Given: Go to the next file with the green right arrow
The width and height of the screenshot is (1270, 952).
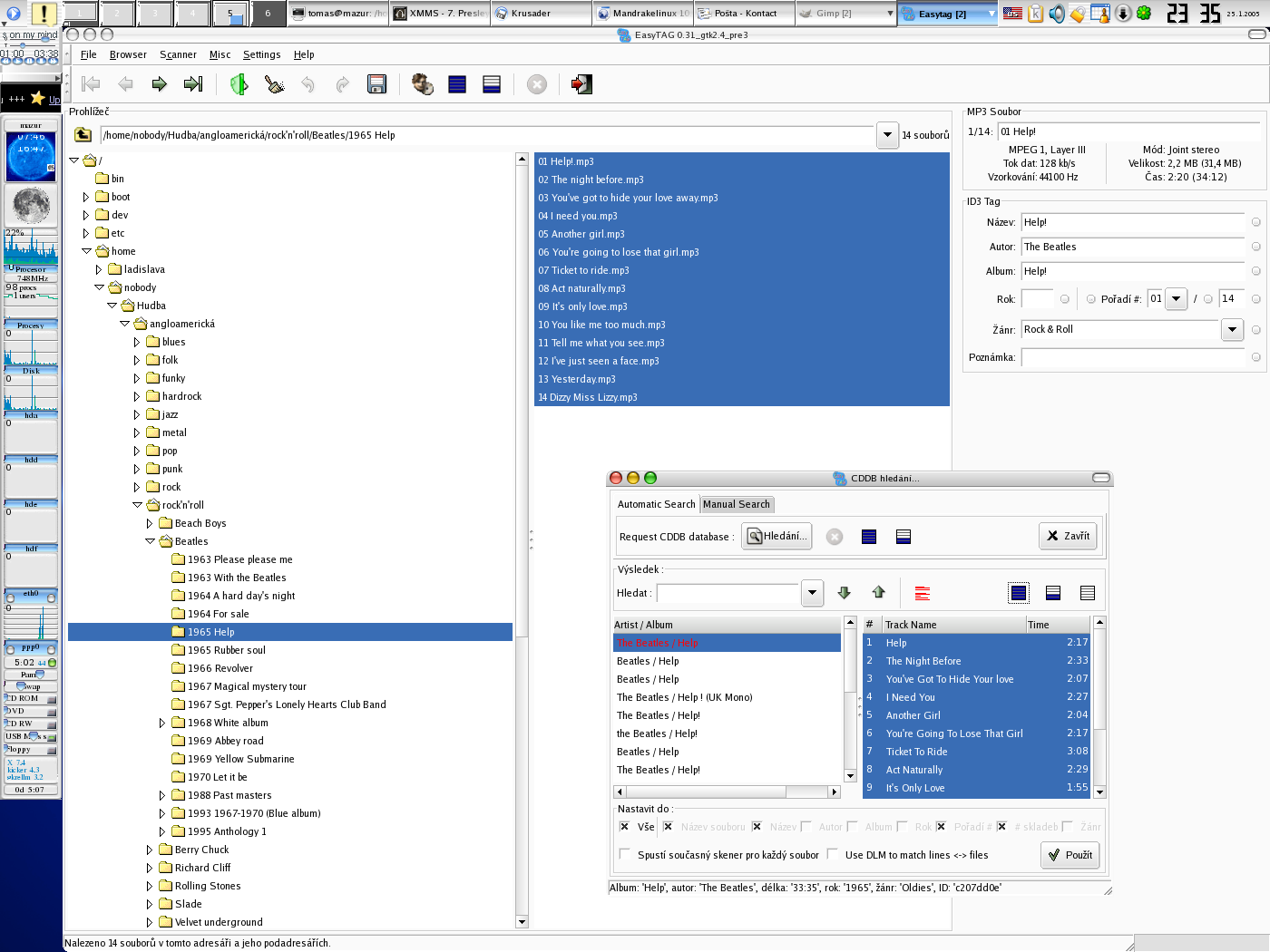Looking at the screenshot, I should [160, 84].
